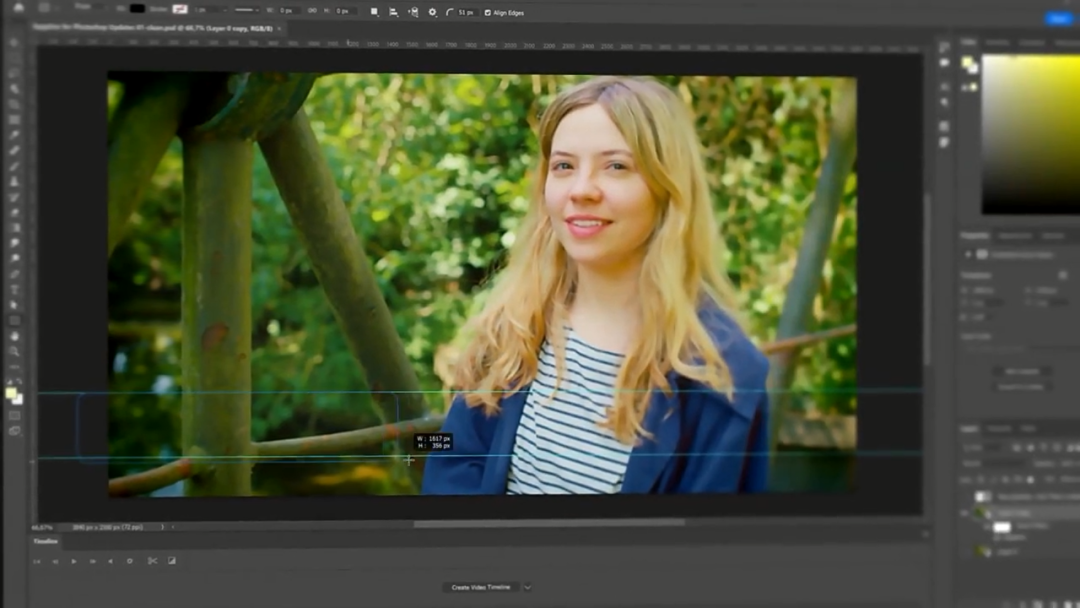Select the Rectangular Marquee tool

tap(14, 58)
